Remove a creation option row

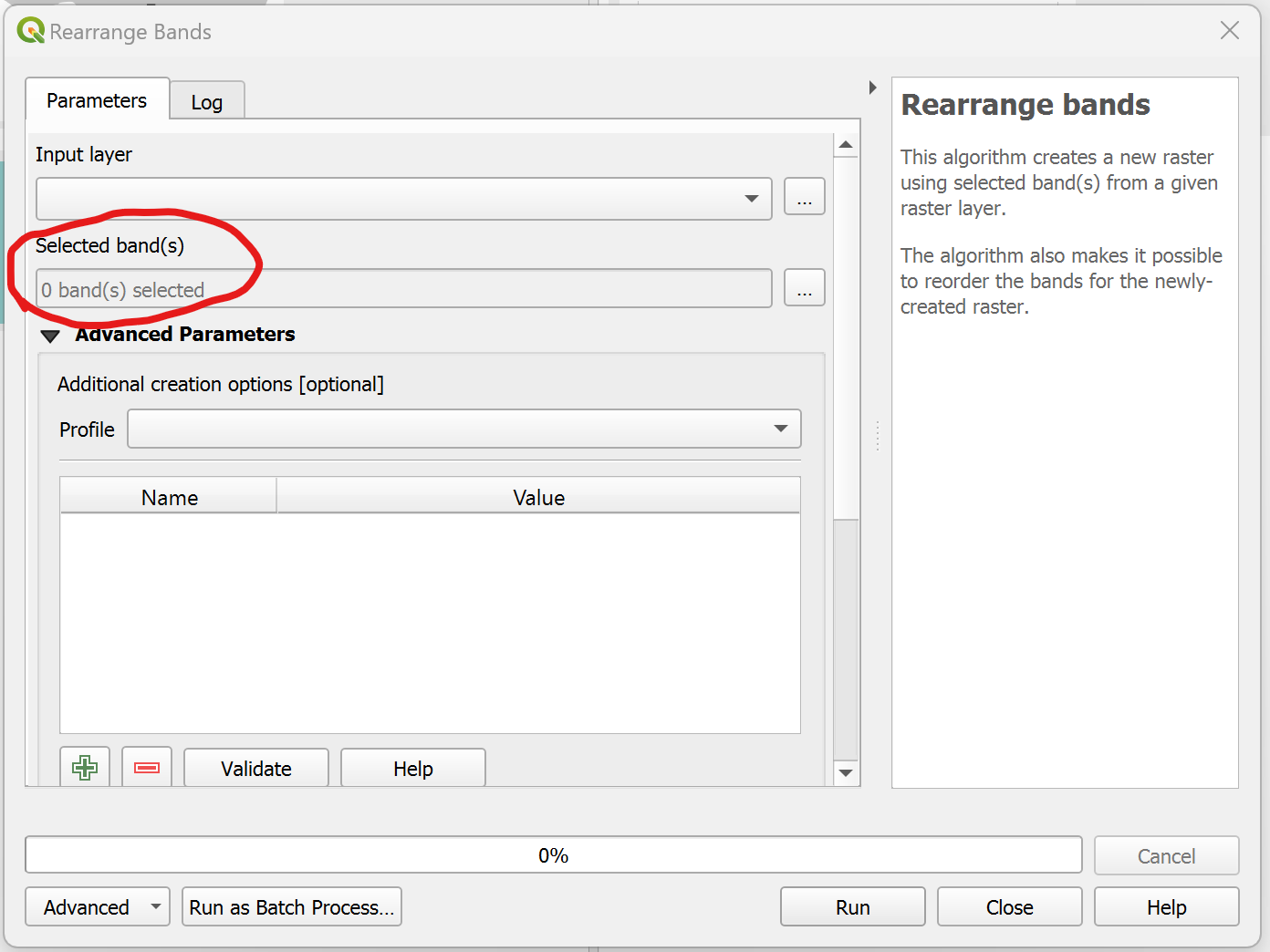(x=146, y=767)
